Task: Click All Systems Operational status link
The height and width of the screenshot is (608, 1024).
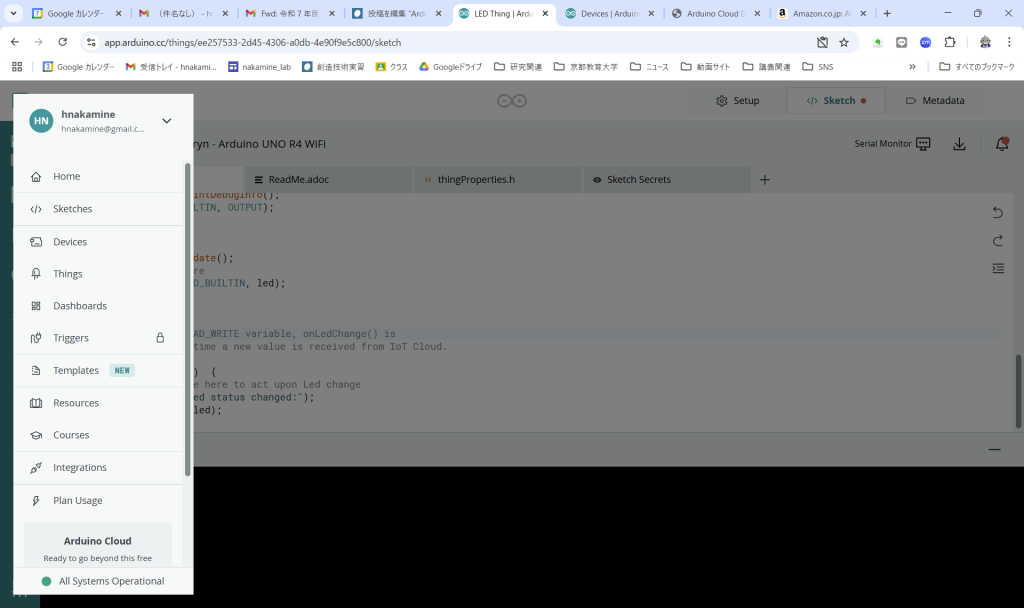Action: coord(111,581)
